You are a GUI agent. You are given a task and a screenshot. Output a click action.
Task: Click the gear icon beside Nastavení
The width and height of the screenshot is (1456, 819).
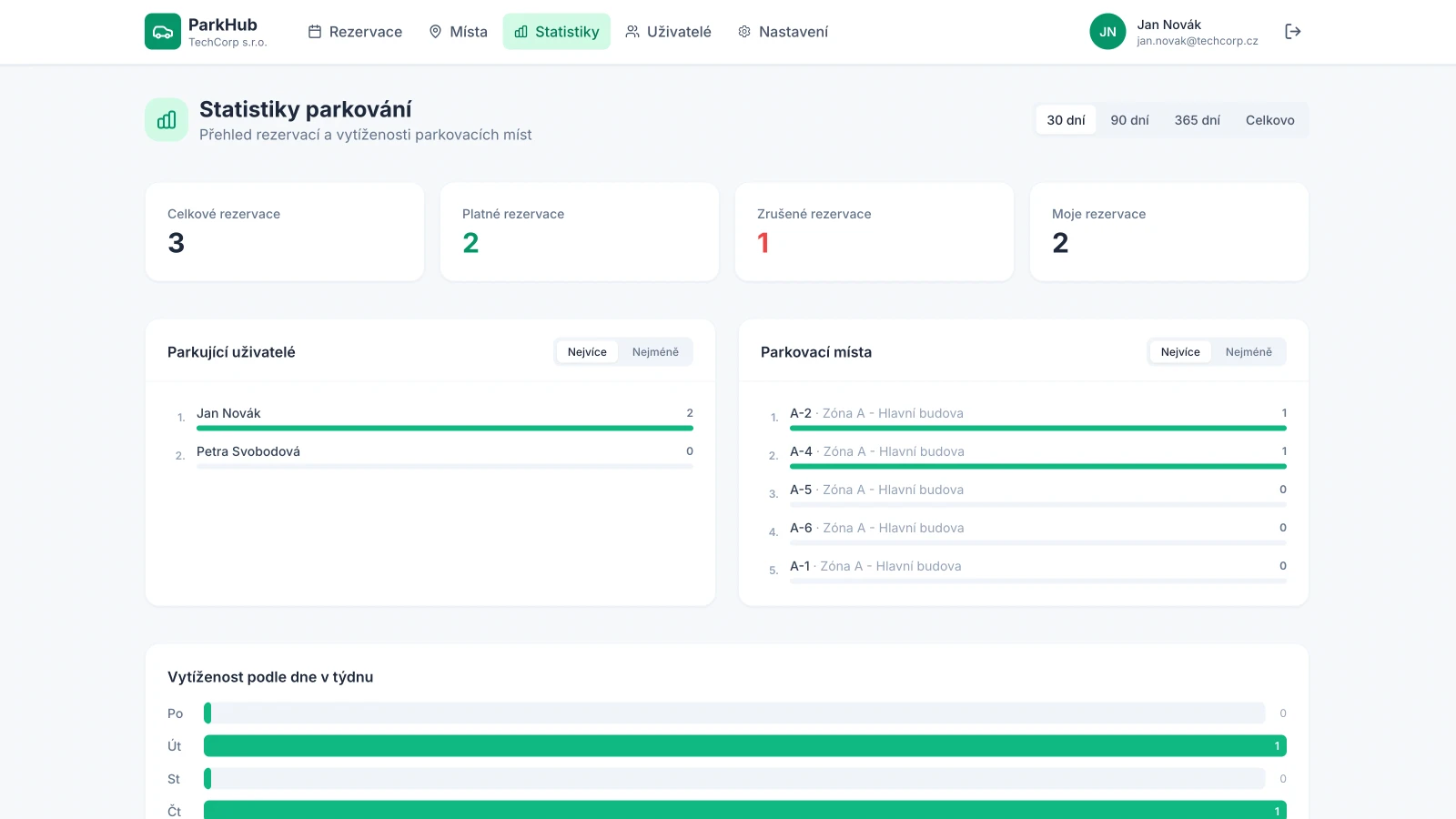744,32
